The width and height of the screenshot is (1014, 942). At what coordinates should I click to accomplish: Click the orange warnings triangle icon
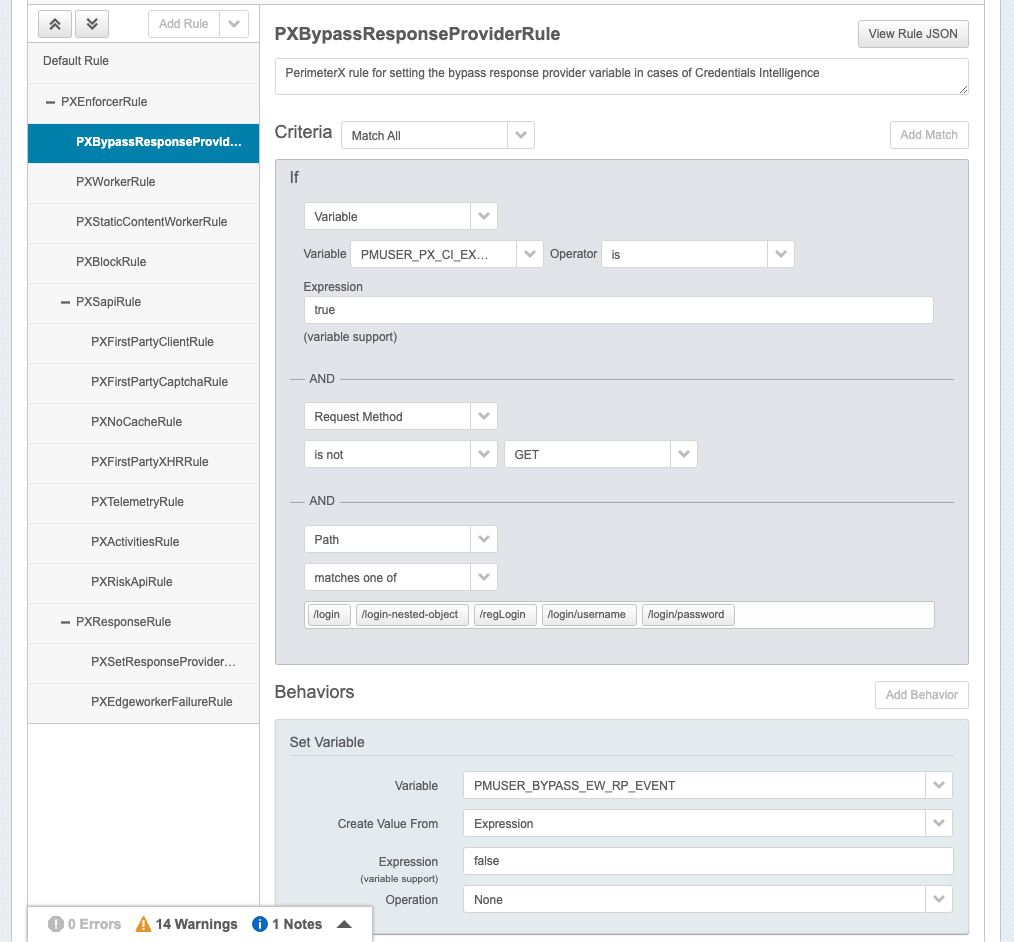pyautogui.click(x=143, y=924)
